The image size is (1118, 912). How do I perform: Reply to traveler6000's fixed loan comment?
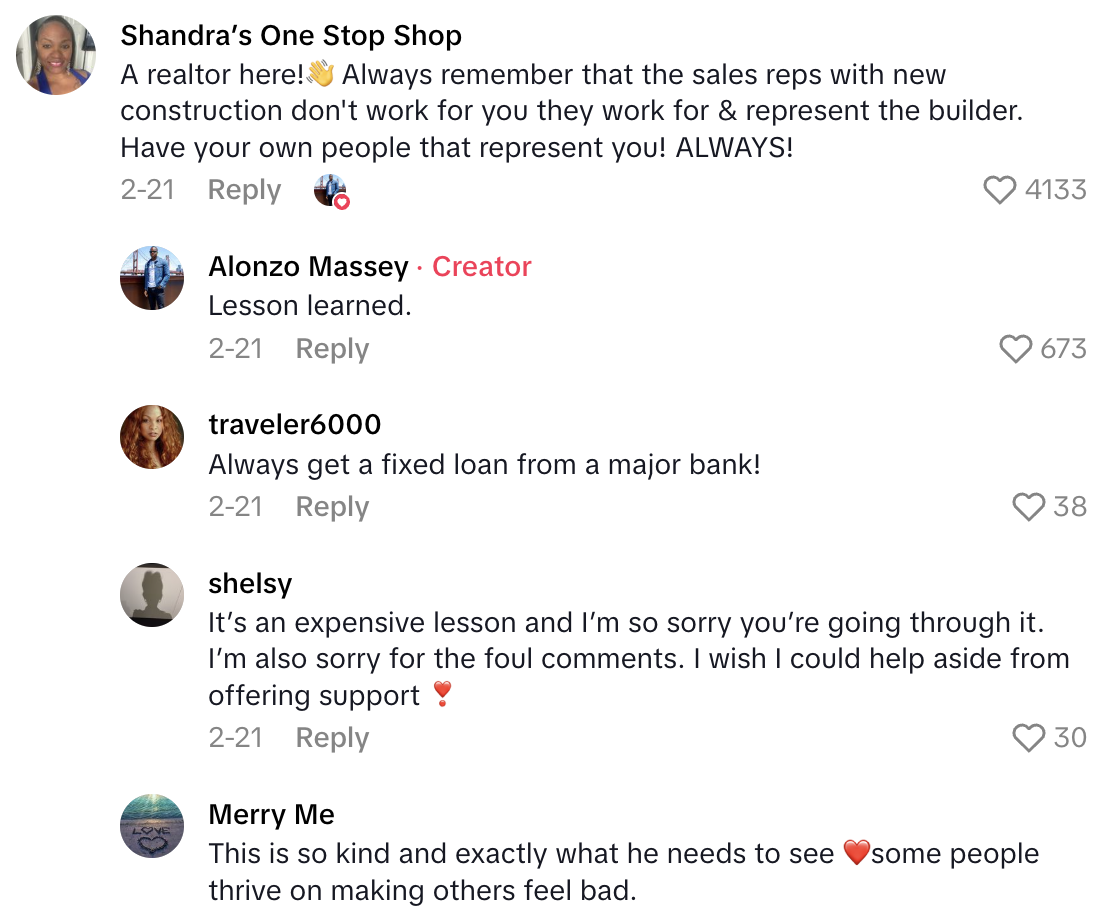point(332,507)
